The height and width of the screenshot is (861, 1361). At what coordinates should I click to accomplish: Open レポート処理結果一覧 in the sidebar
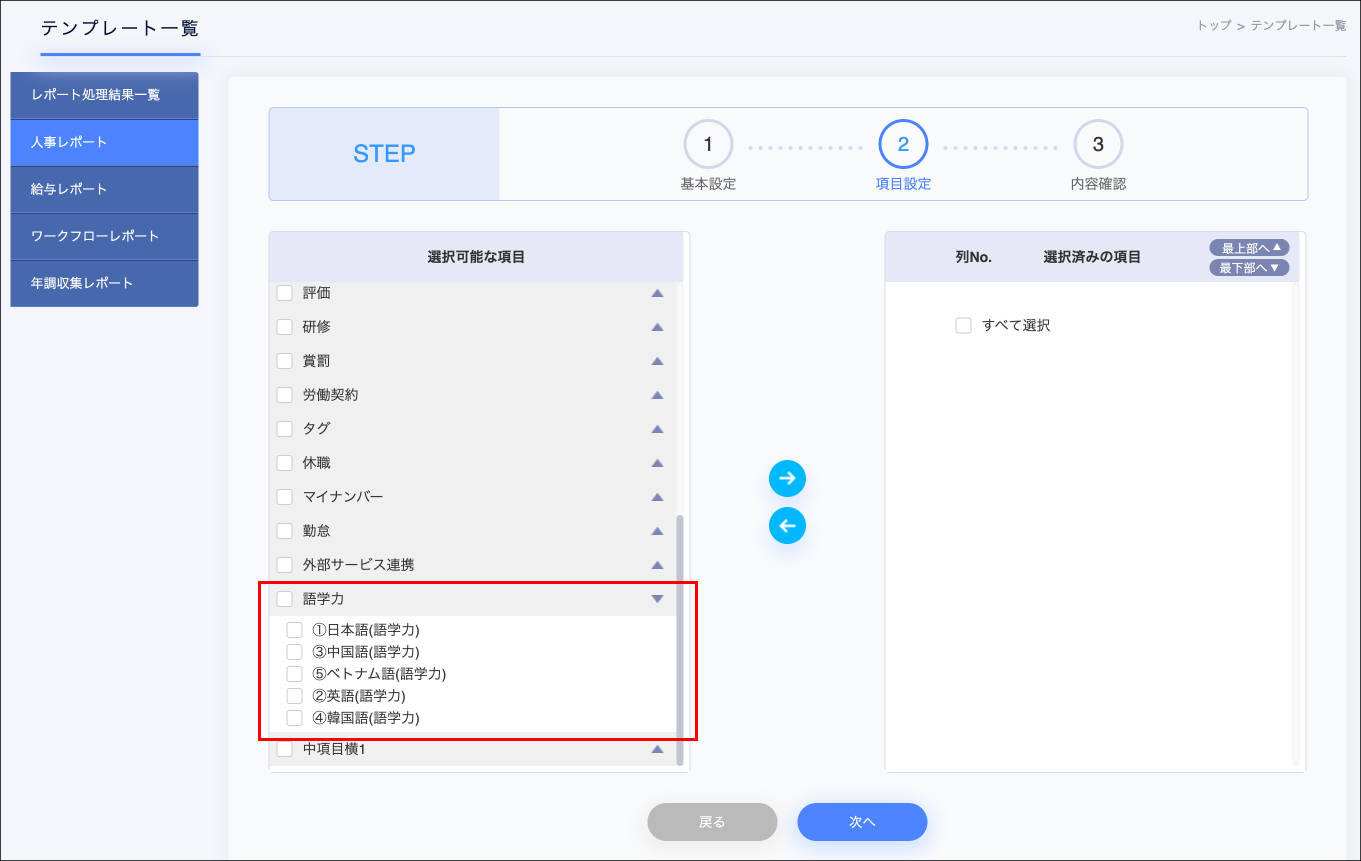coord(104,95)
